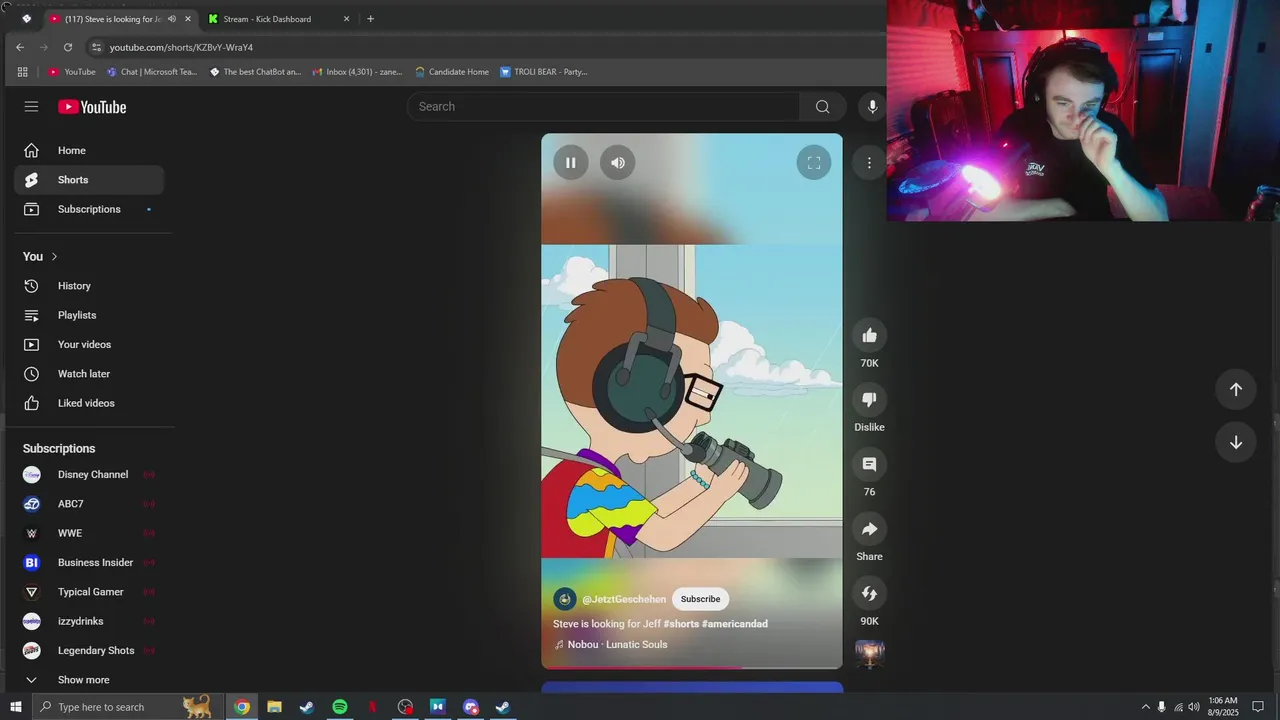Select Shorts in the sidebar
This screenshot has height=720, width=1280.
(x=90, y=180)
